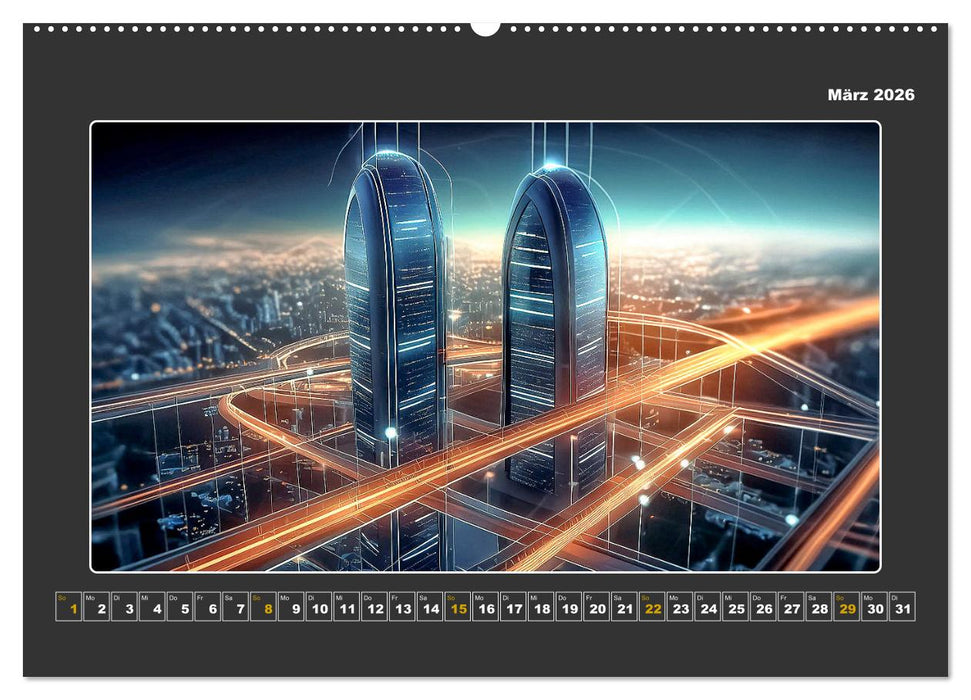
Task: Open the März 2026 month header
Action: (x=869, y=95)
